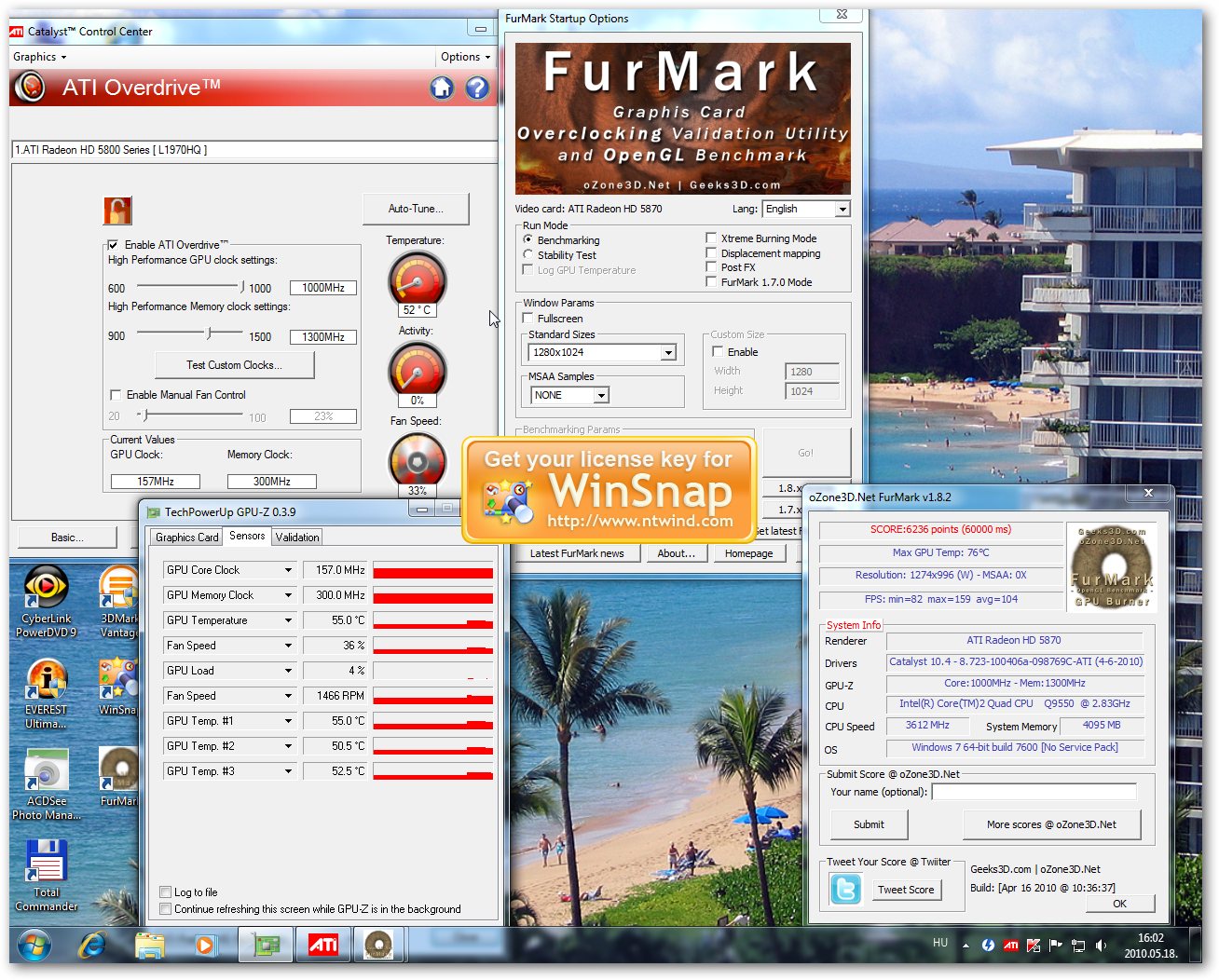The image size is (1219, 980).
Task: Click Auto-Tune button in Overdrive
Action: tap(416, 209)
